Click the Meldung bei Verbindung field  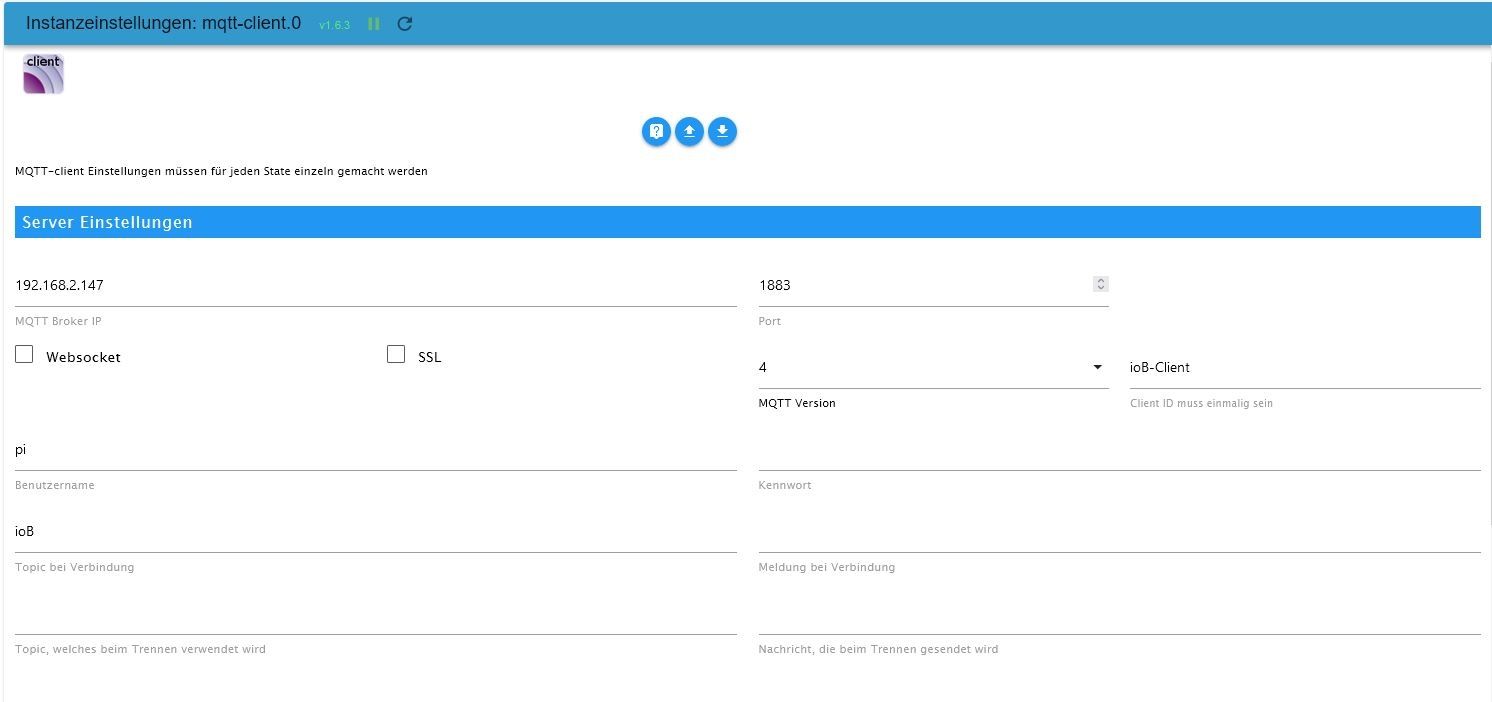[1119, 532]
